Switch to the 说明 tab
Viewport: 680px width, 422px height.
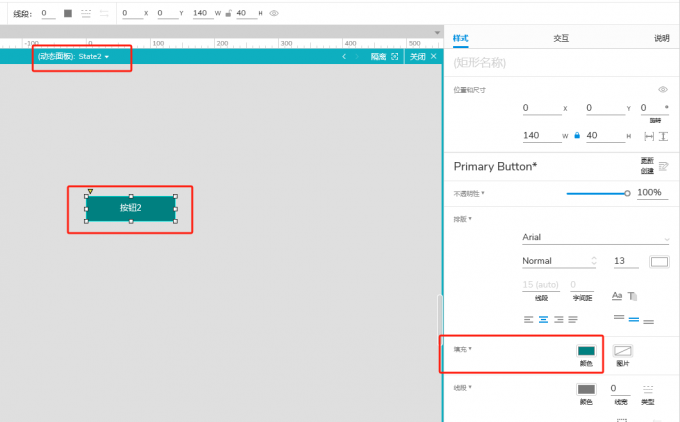pyautogui.click(x=661, y=38)
